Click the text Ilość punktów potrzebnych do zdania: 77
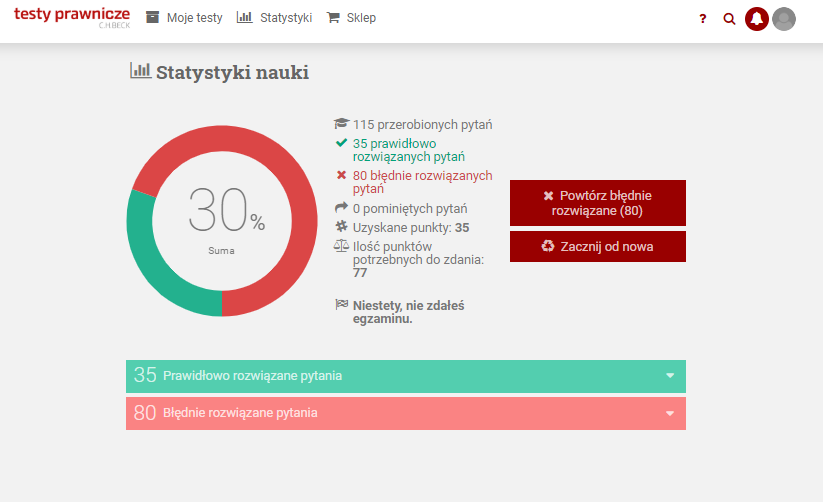823x502 pixels. coord(418,259)
